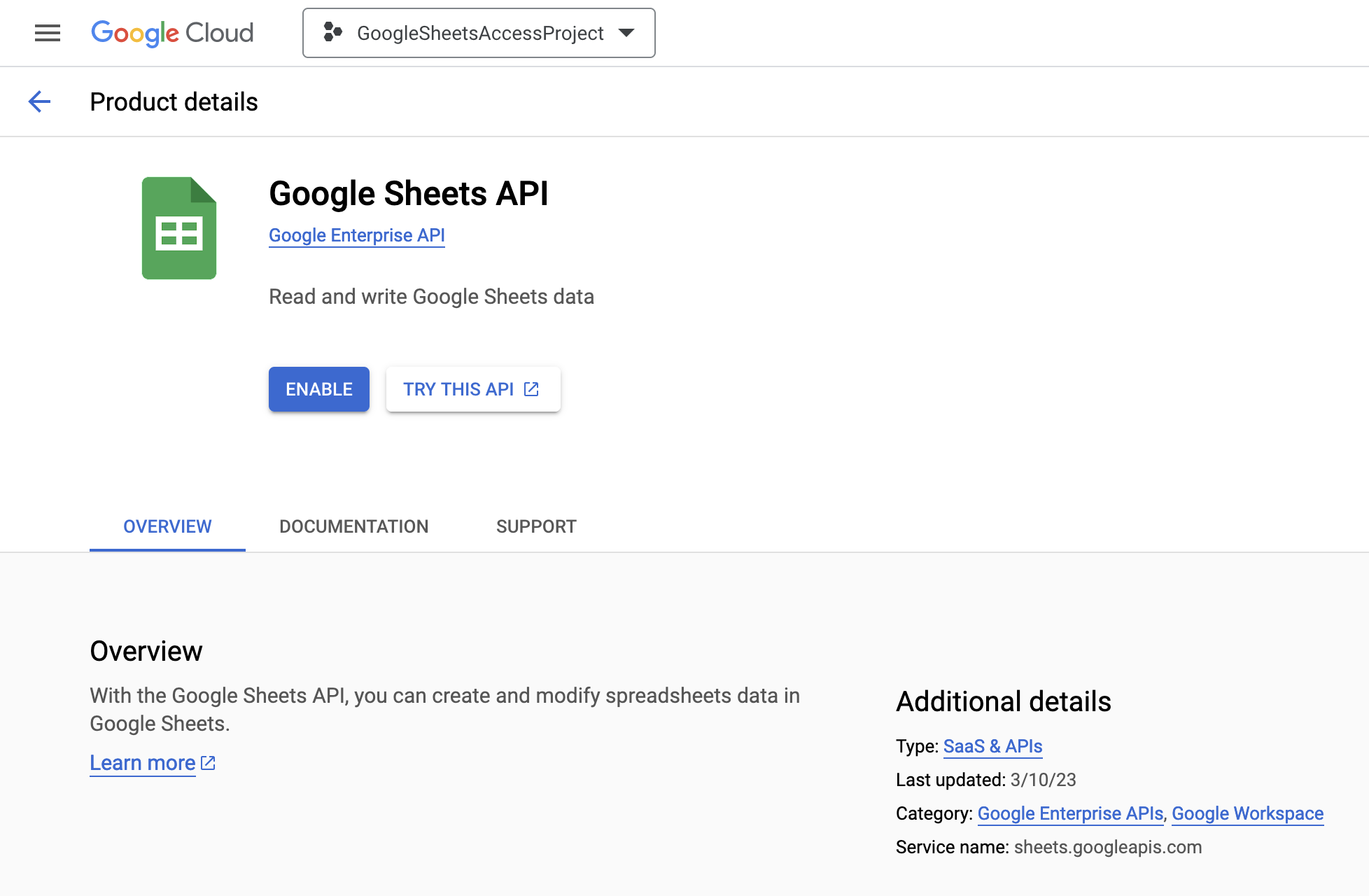Click the green Google Sheets product icon

pyautogui.click(x=179, y=228)
